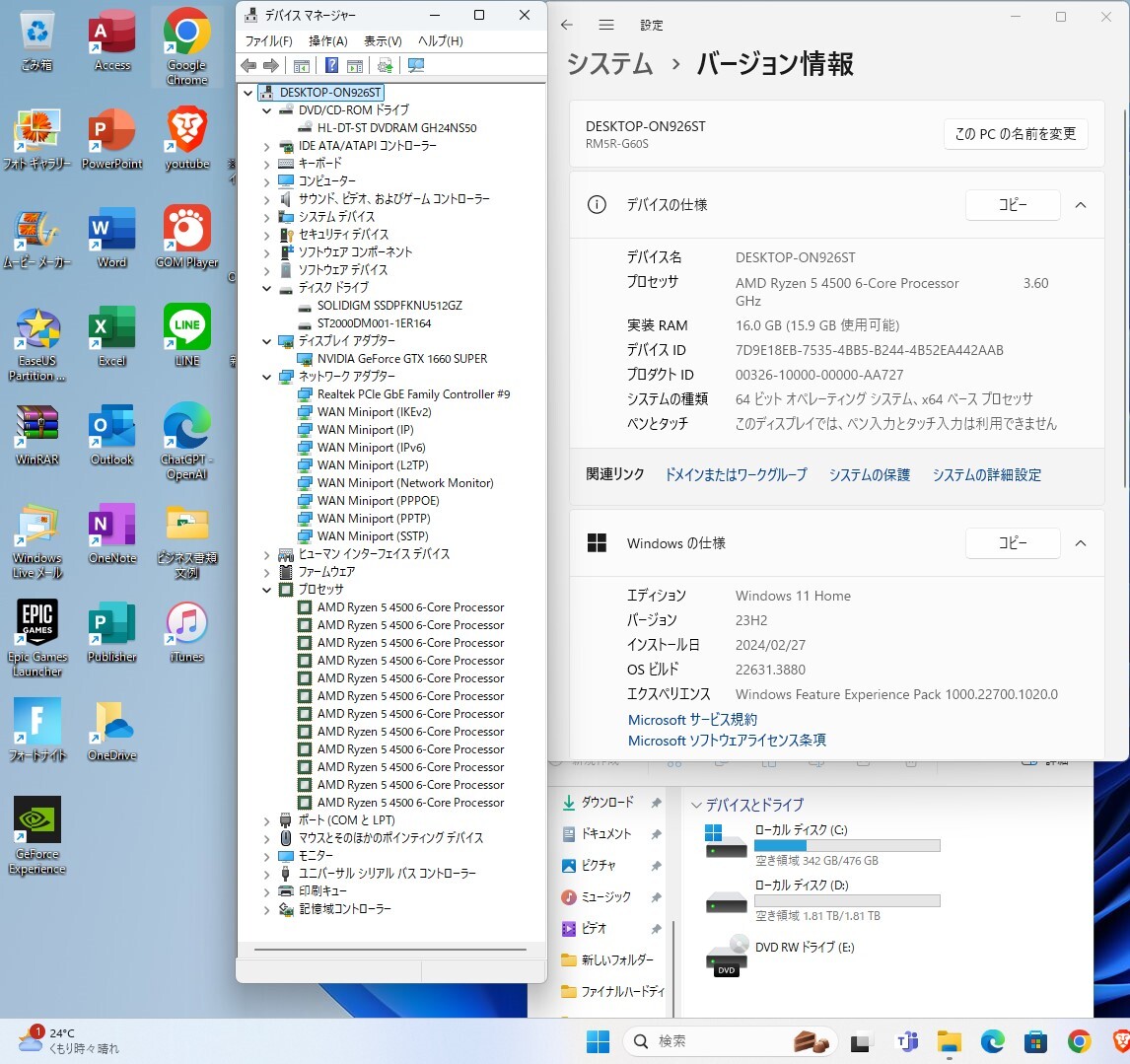Image resolution: width=1130 pixels, height=1064 pixels.
Task: Copy Windows specifications with コピー button
Action: (x=1013, y=542)
